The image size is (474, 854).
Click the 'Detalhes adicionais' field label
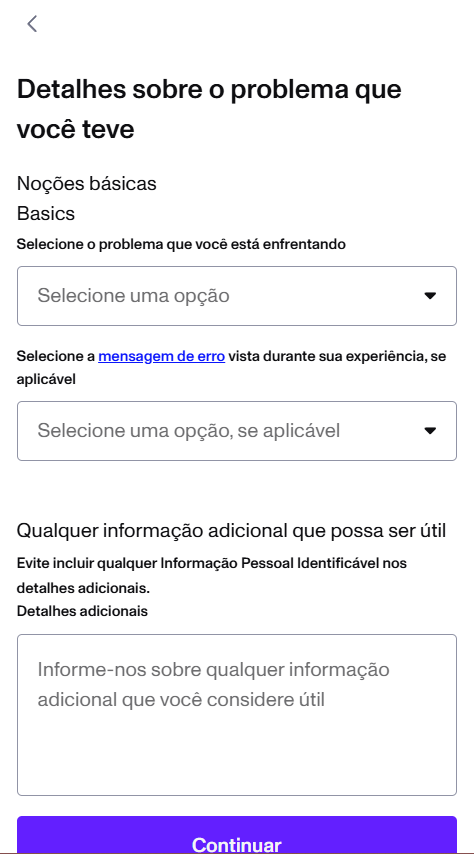pyautogui.click(x=82, y=611)
